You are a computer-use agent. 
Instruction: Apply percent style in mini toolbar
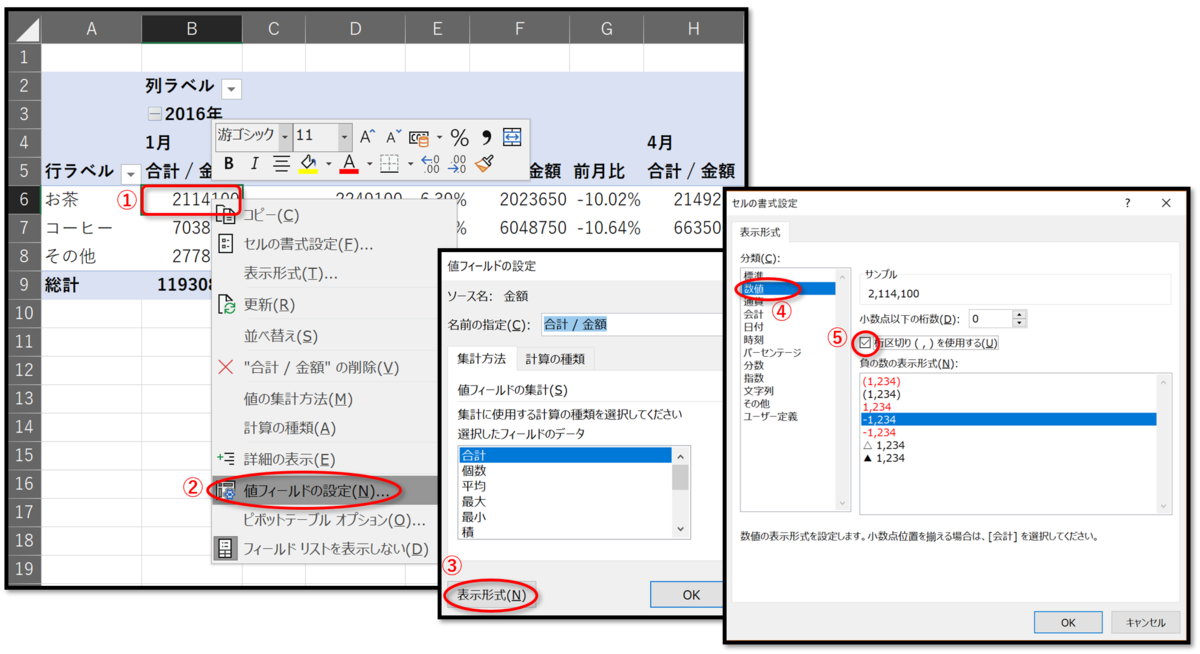click(x=459, y=137)
